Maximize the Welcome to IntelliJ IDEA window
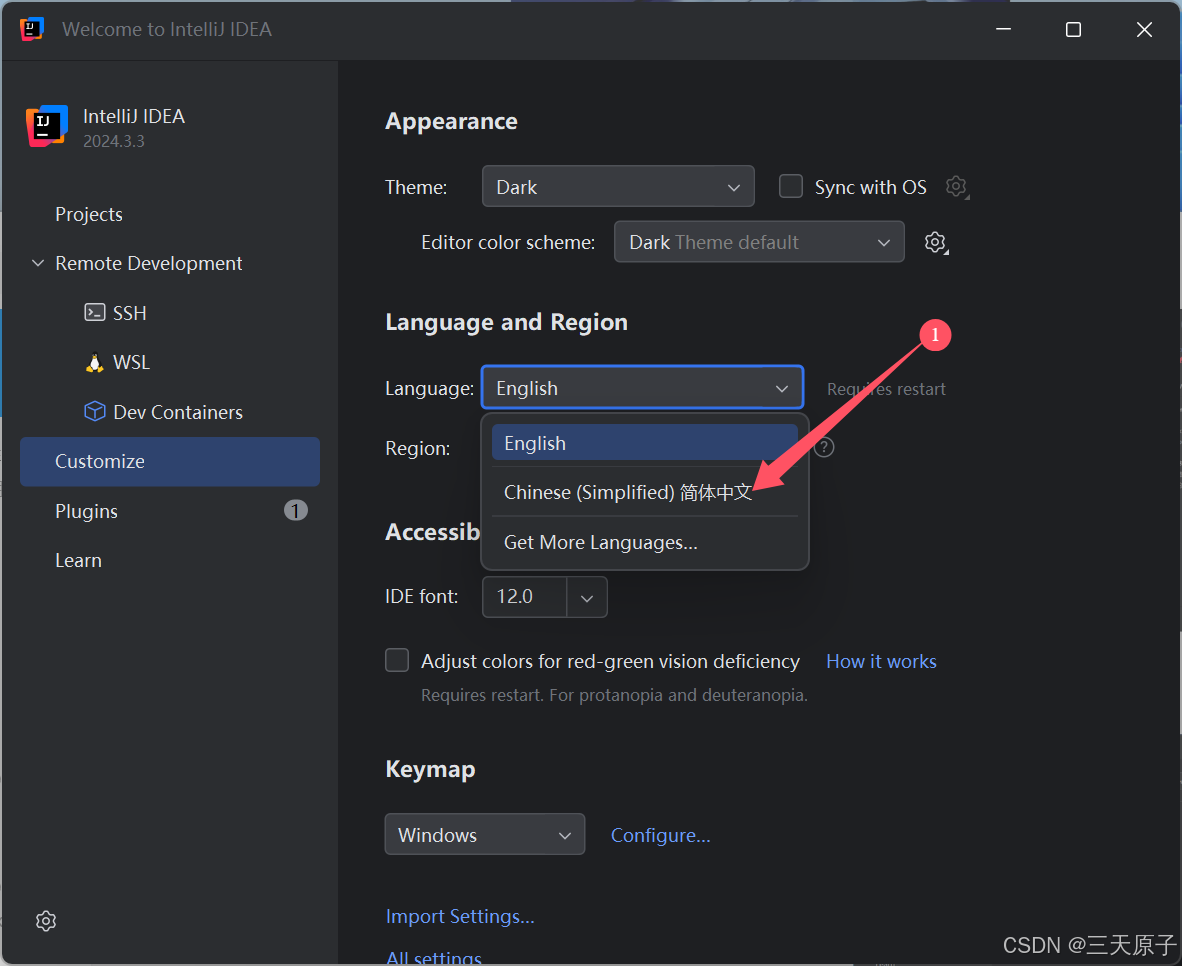Image resolution: width=1182 pixels, height=966 pixels. click(1073, 29)
